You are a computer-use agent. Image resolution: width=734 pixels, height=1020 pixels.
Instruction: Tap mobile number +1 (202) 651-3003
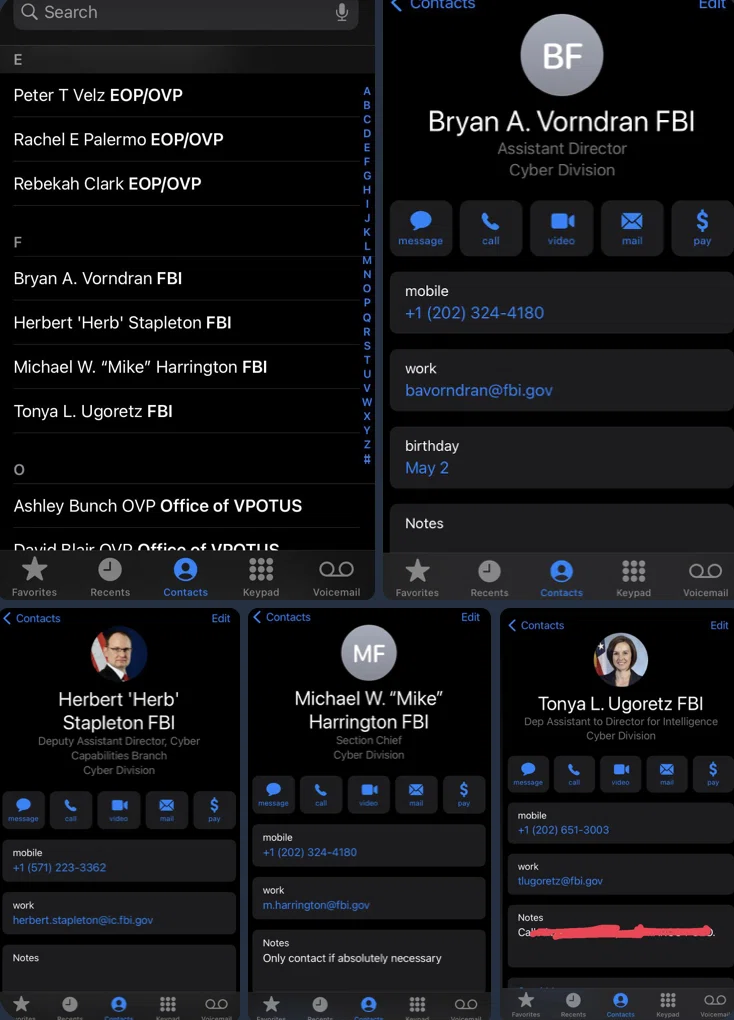(x=564, y=830)
